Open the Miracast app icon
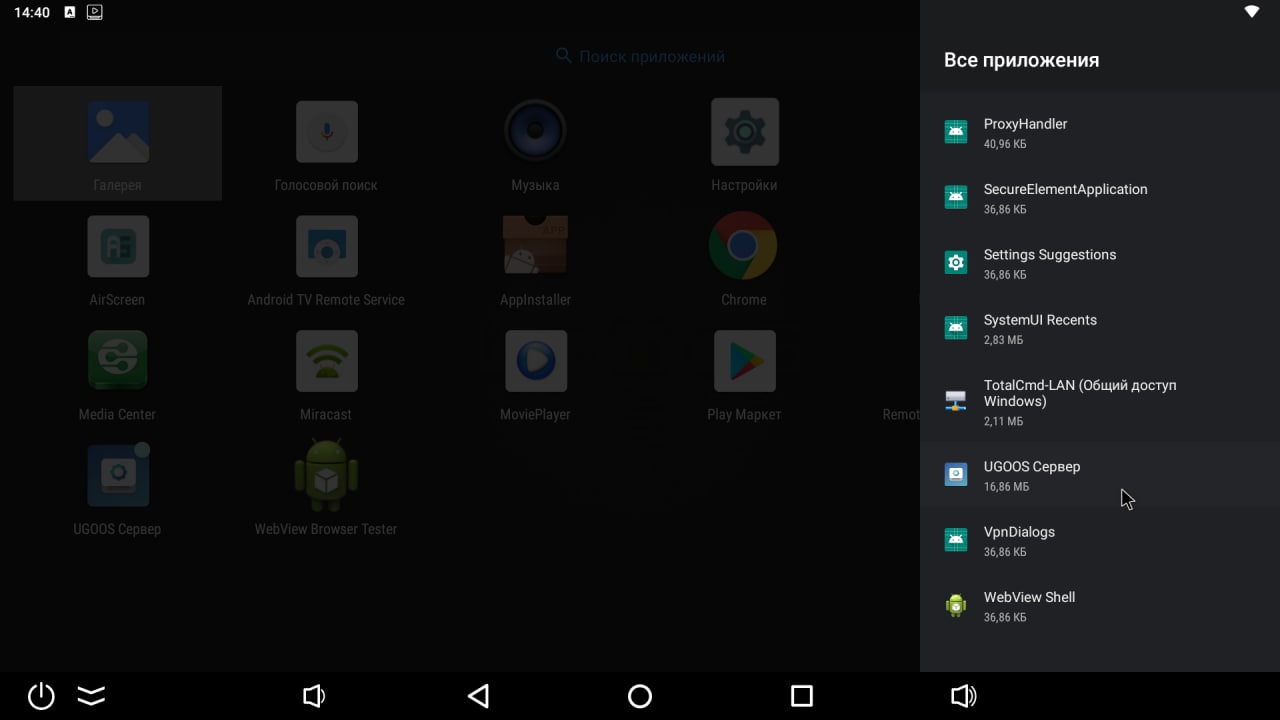 point(326,360)
